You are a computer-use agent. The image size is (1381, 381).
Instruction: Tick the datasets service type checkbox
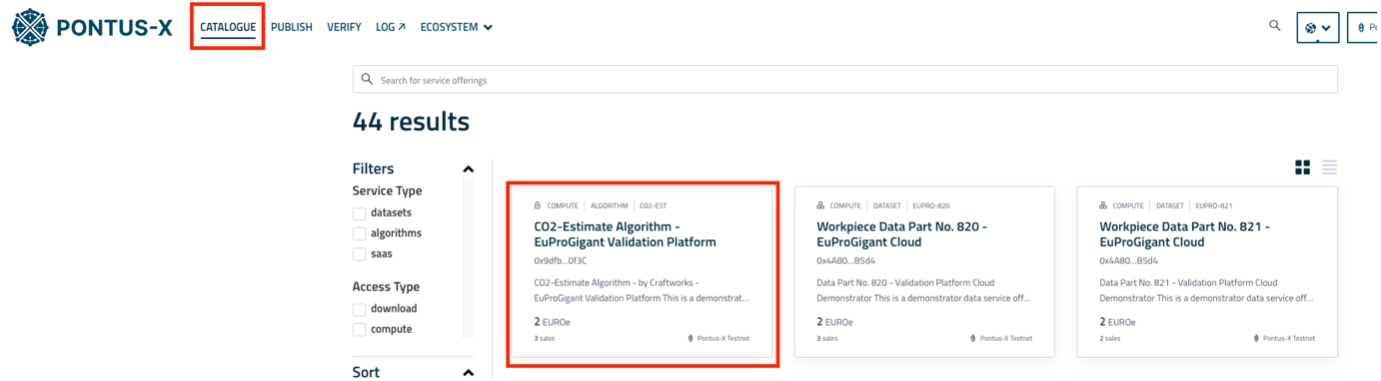(x=359, y=213)
